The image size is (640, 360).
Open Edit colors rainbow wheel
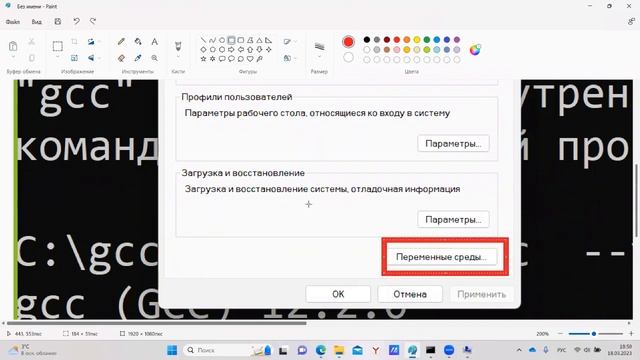click(x=475, y=50)
